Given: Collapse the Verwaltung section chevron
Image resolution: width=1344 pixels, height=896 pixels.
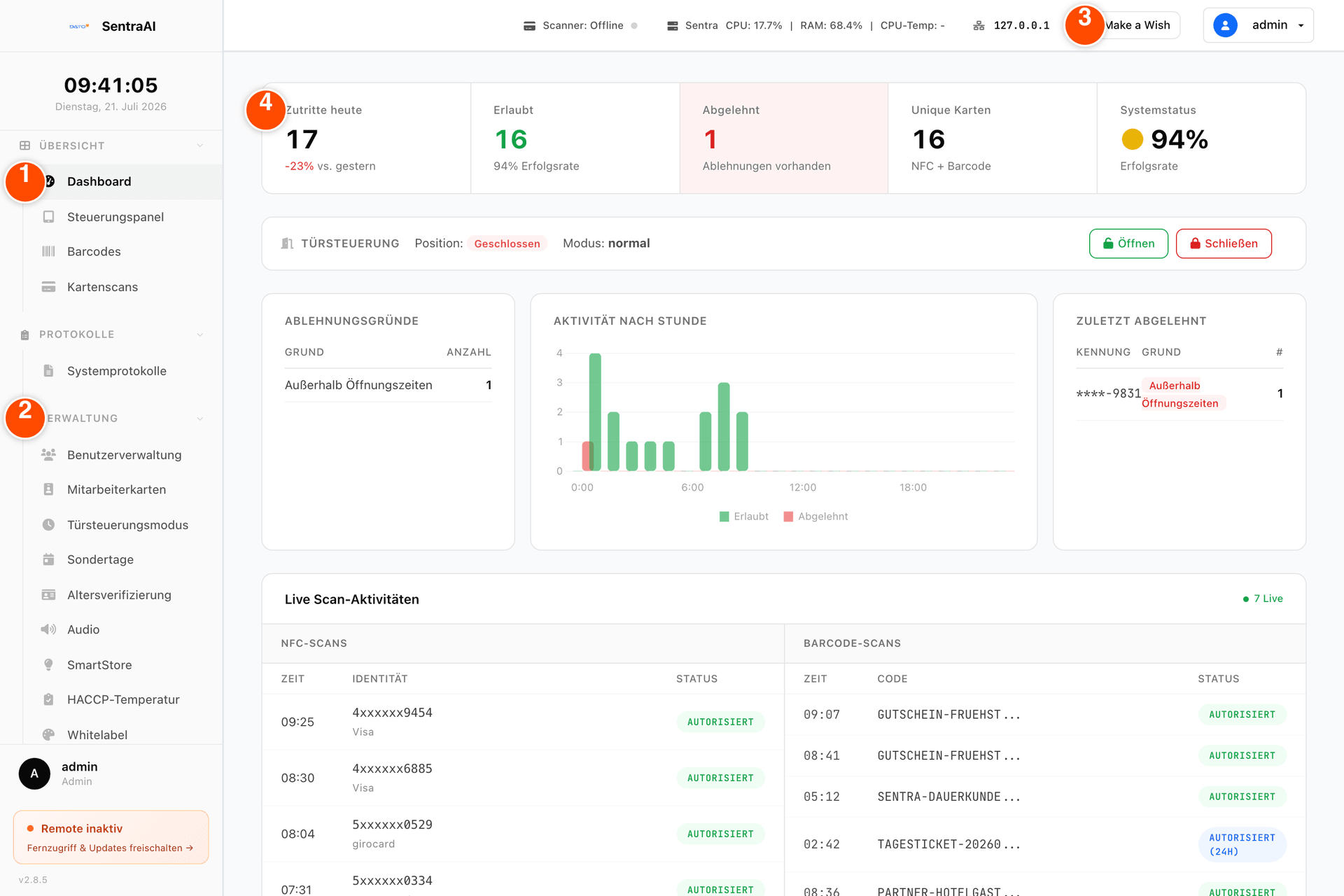Looking at the screenshot, I should point(200,419).
